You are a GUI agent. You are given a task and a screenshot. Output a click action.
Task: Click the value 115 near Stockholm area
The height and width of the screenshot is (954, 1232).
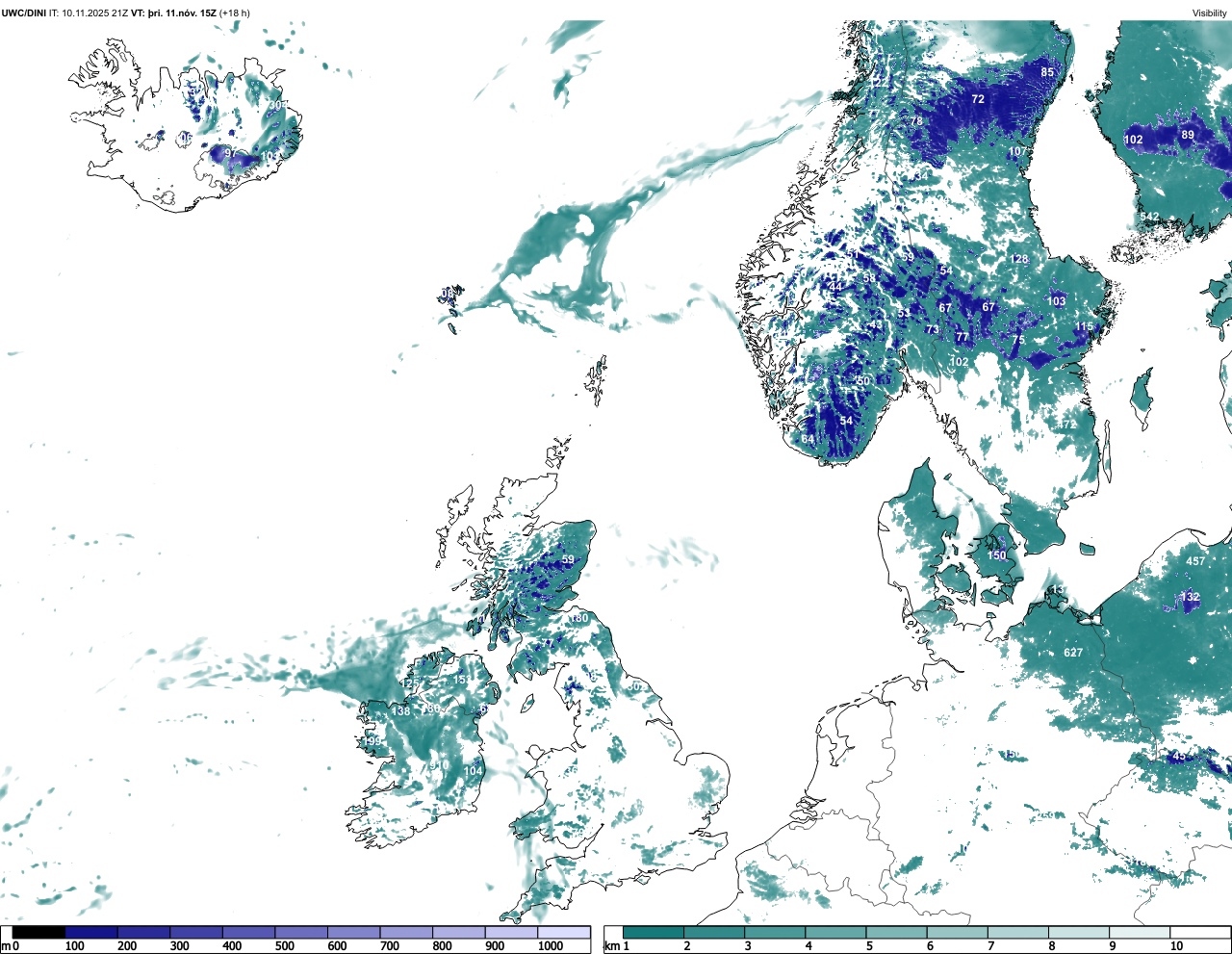pyautogui.click(x=1085, y=326)
